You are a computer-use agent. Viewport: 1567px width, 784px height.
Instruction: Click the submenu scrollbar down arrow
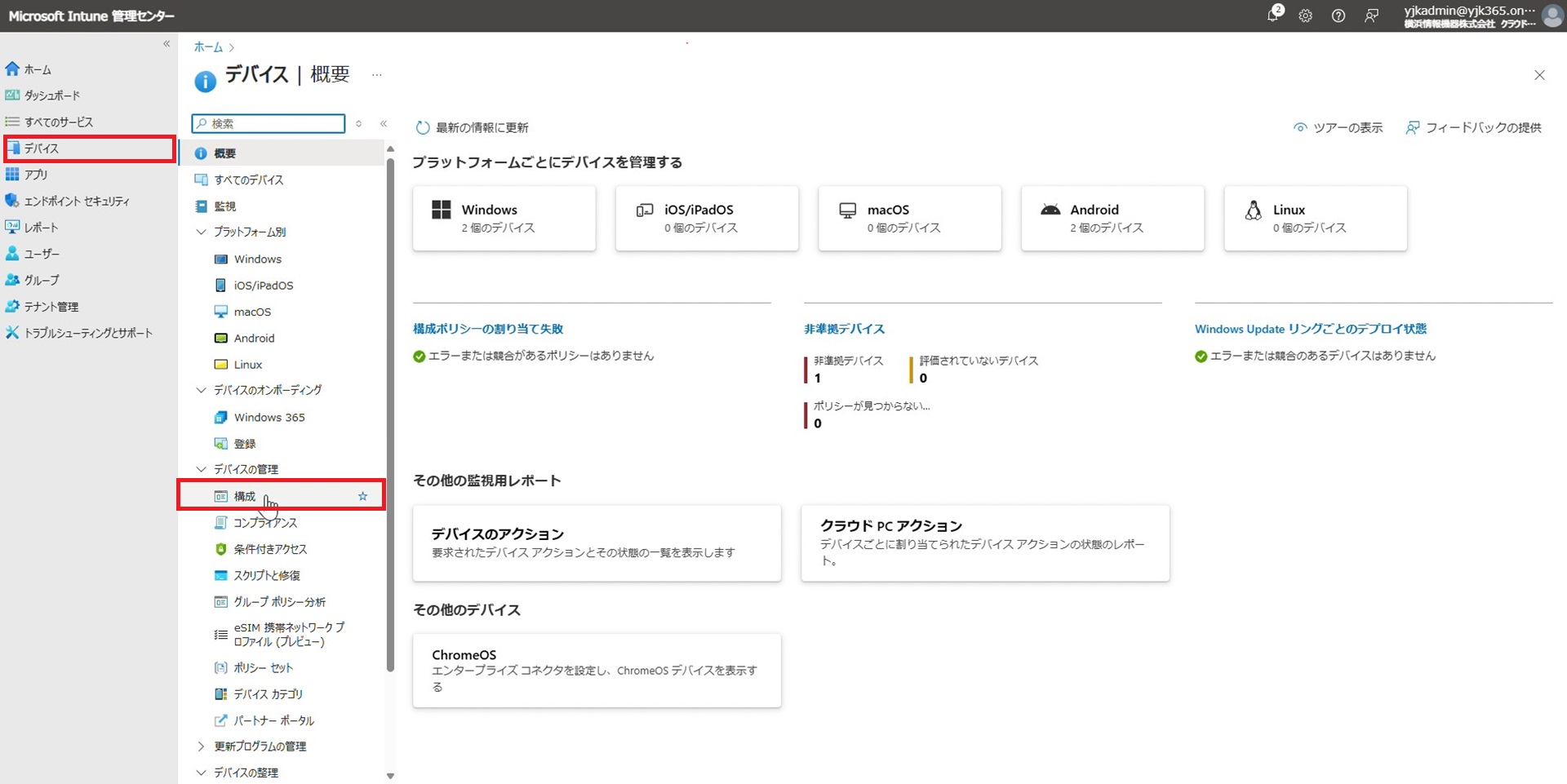[x=390, y=776]
